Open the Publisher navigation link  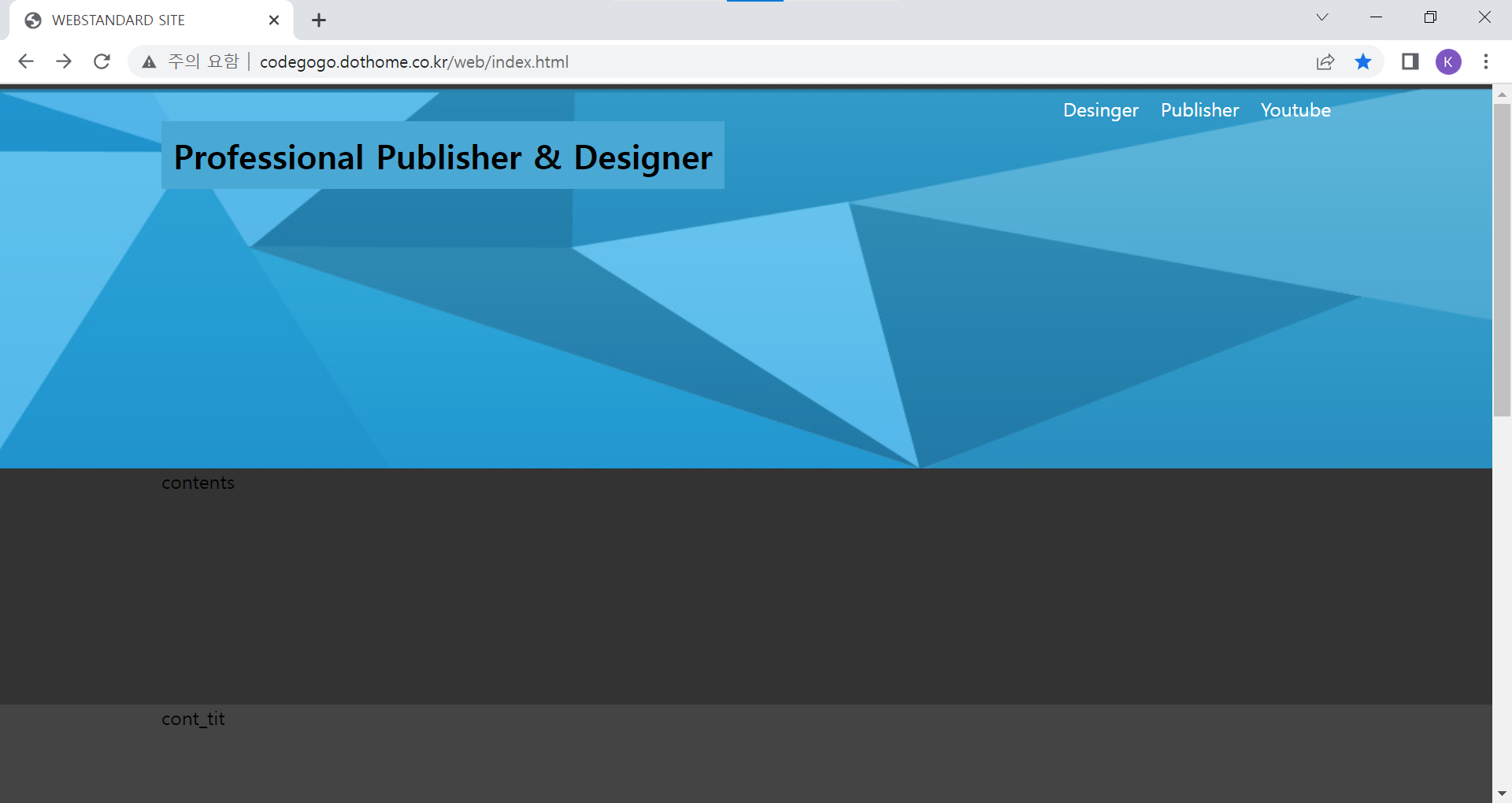pos(1199,110)
